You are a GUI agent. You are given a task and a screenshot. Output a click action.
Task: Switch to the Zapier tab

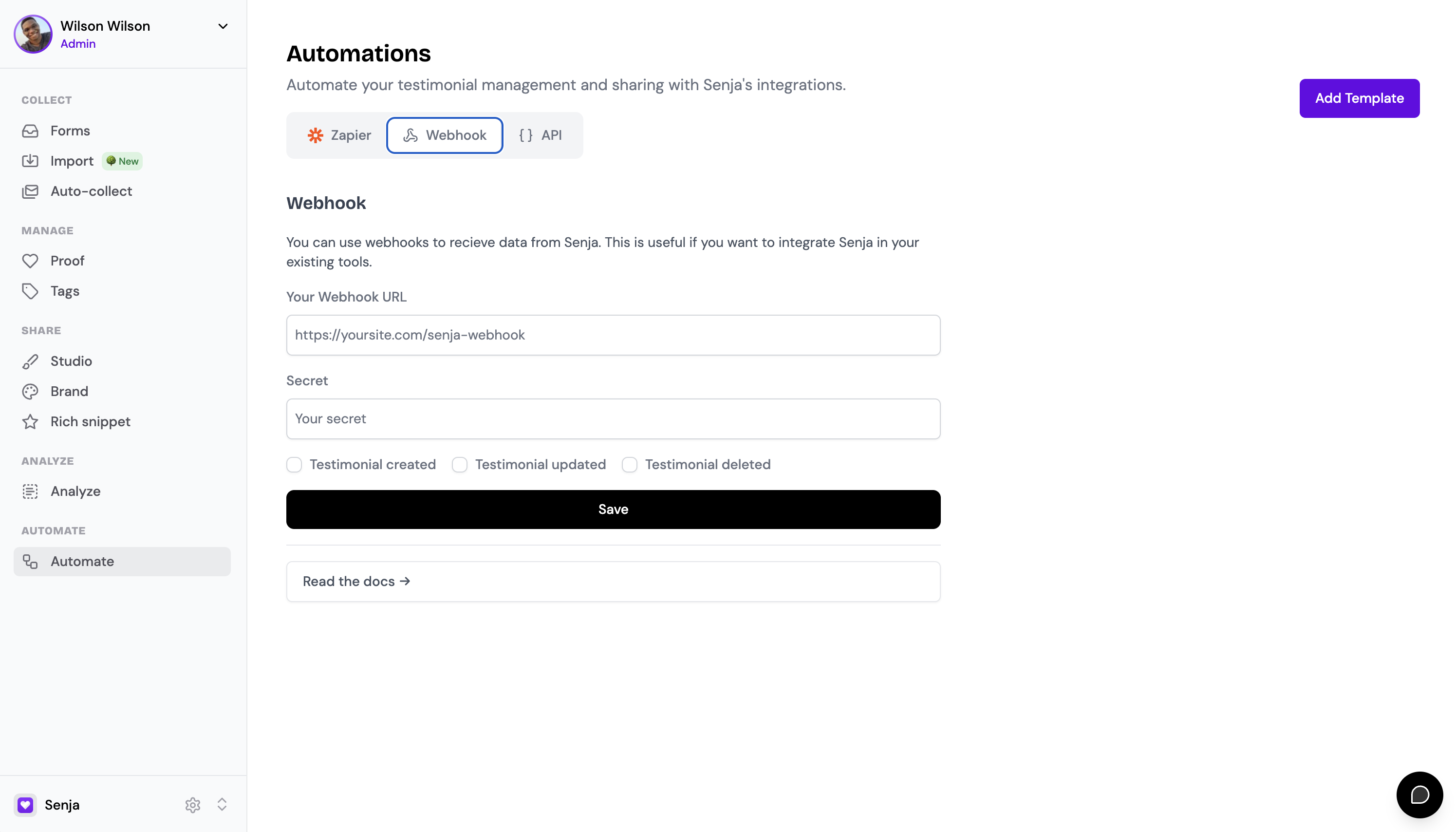[339, 135]
